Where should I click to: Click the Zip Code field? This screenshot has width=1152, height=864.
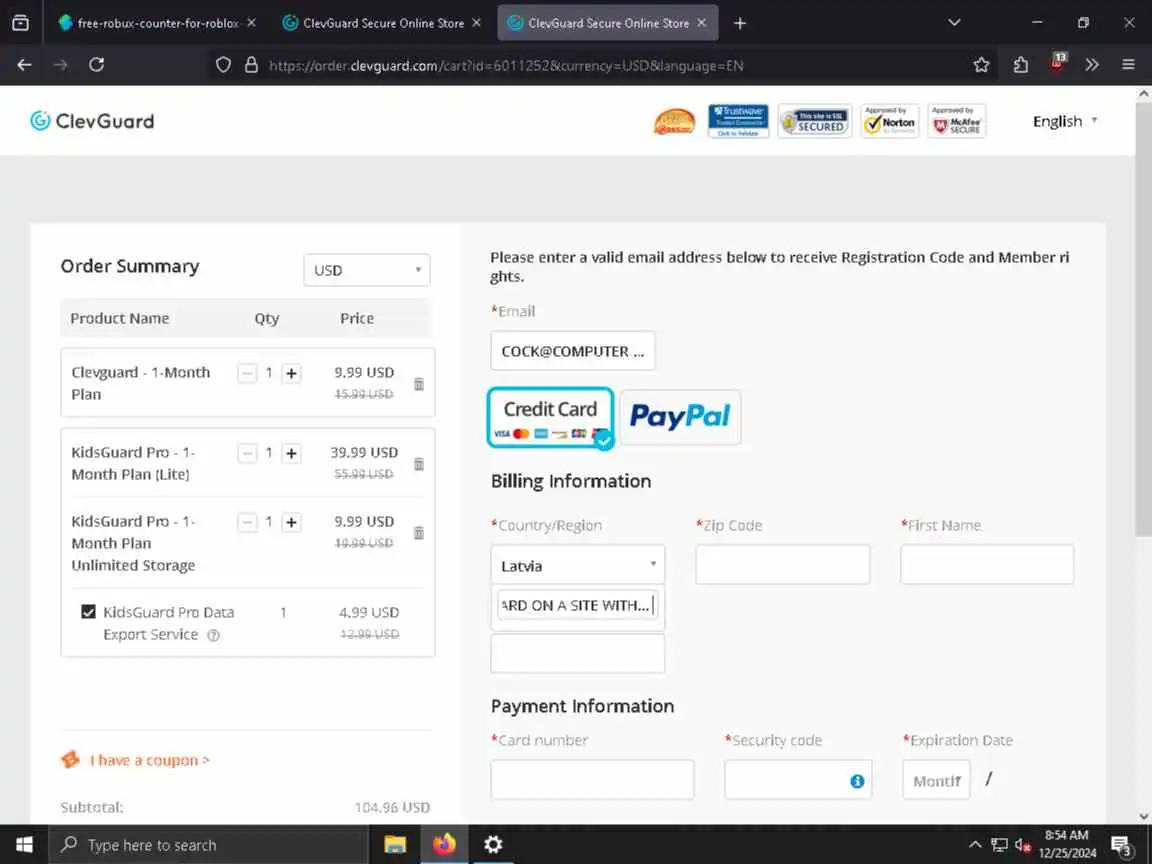tap(782, 564)
